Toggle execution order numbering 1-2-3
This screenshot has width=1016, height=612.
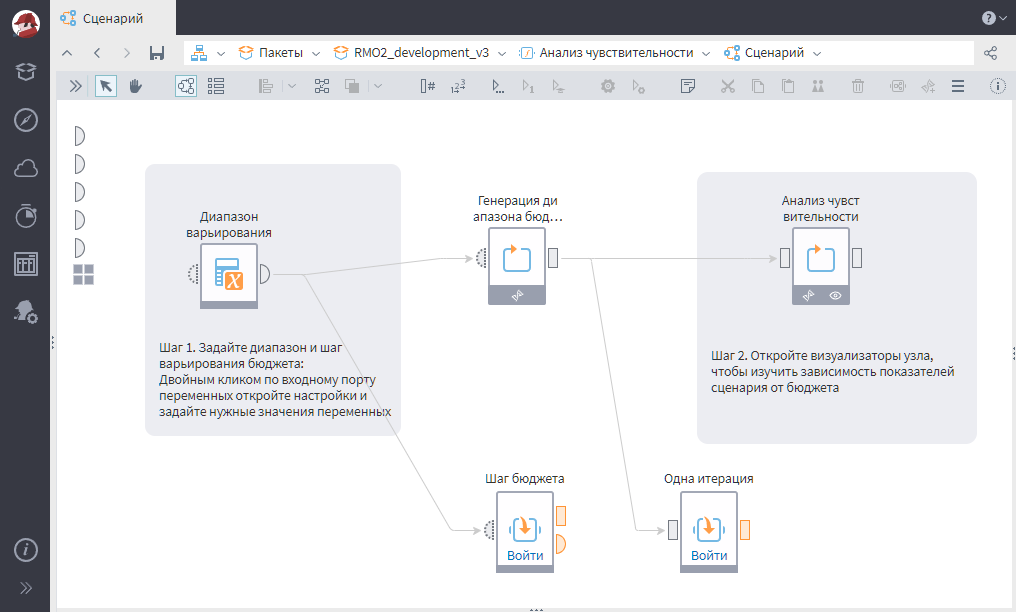click(x=458, y=86)
